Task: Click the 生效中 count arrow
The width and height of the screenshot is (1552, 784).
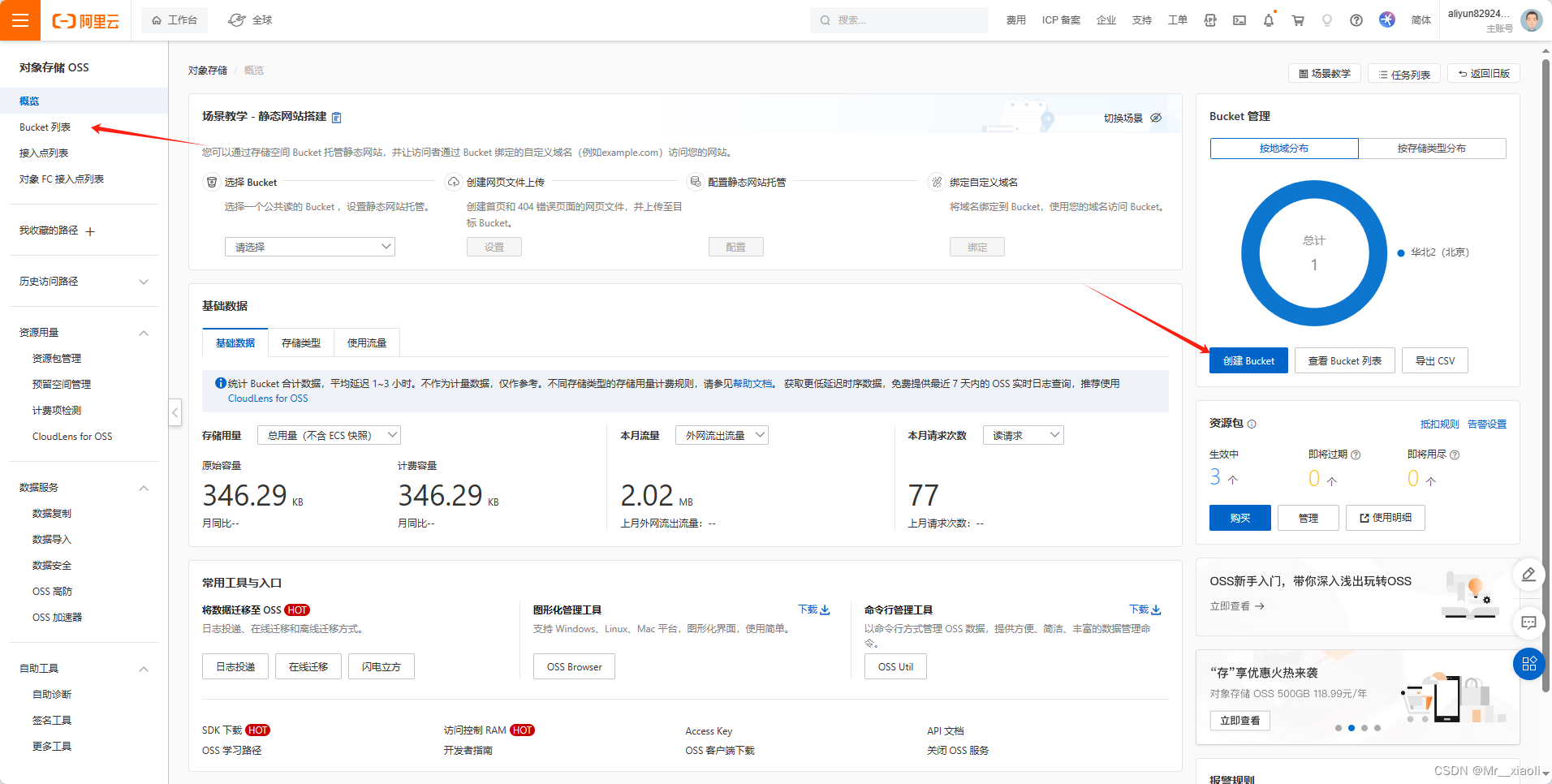Action: click(1233, 480)
